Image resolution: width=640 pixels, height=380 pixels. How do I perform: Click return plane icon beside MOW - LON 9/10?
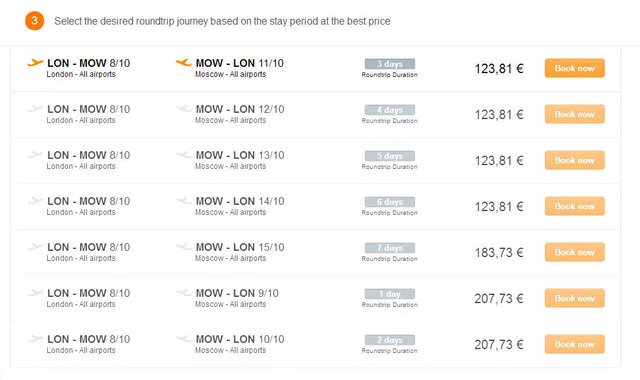(x=184, y=293)
